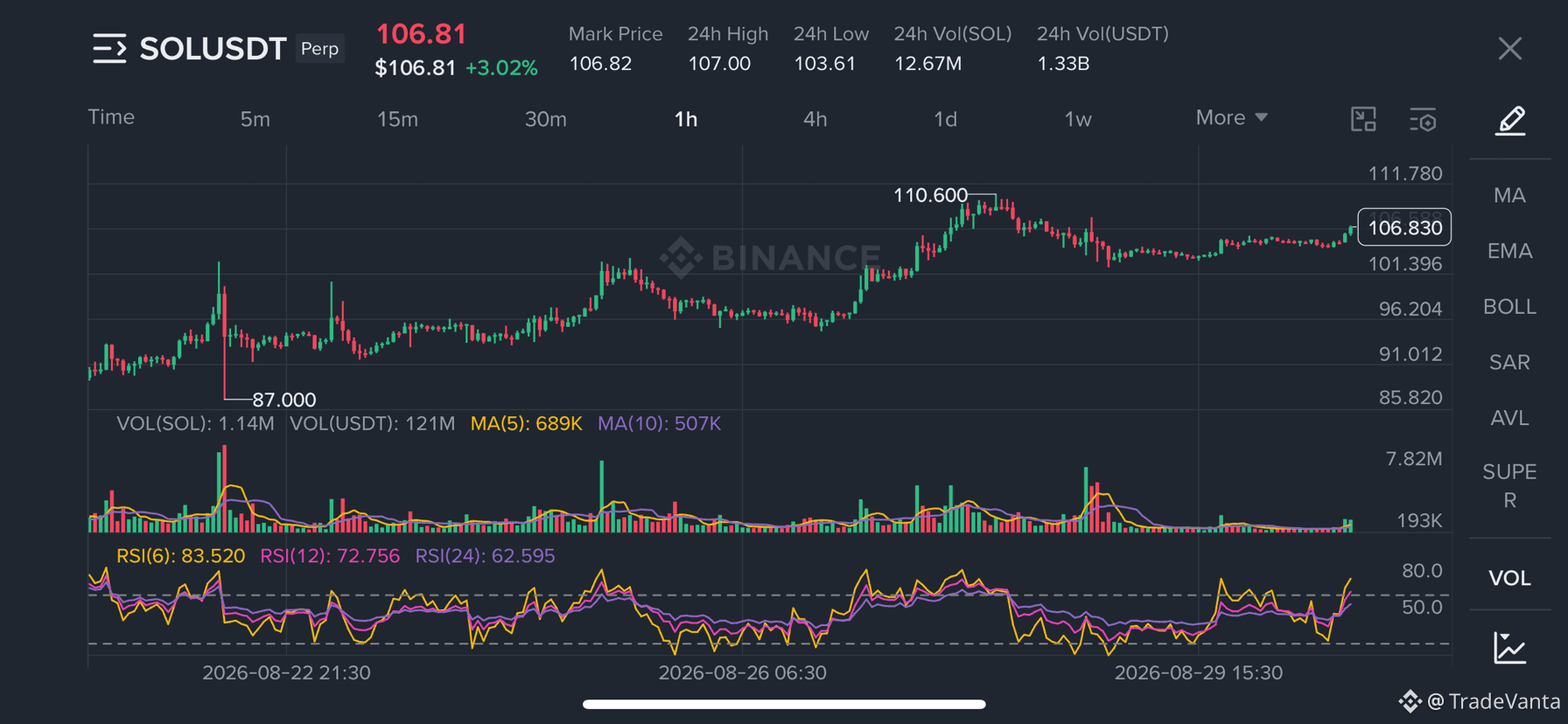Tap the 2026-08-26 06:30 date label

742,672
